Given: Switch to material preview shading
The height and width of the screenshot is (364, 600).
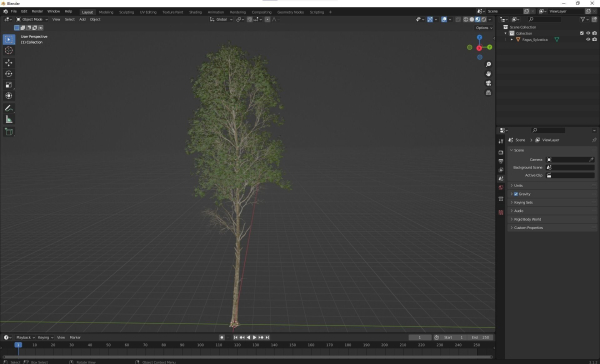Looking at the screenshot, I should (478, 19).
